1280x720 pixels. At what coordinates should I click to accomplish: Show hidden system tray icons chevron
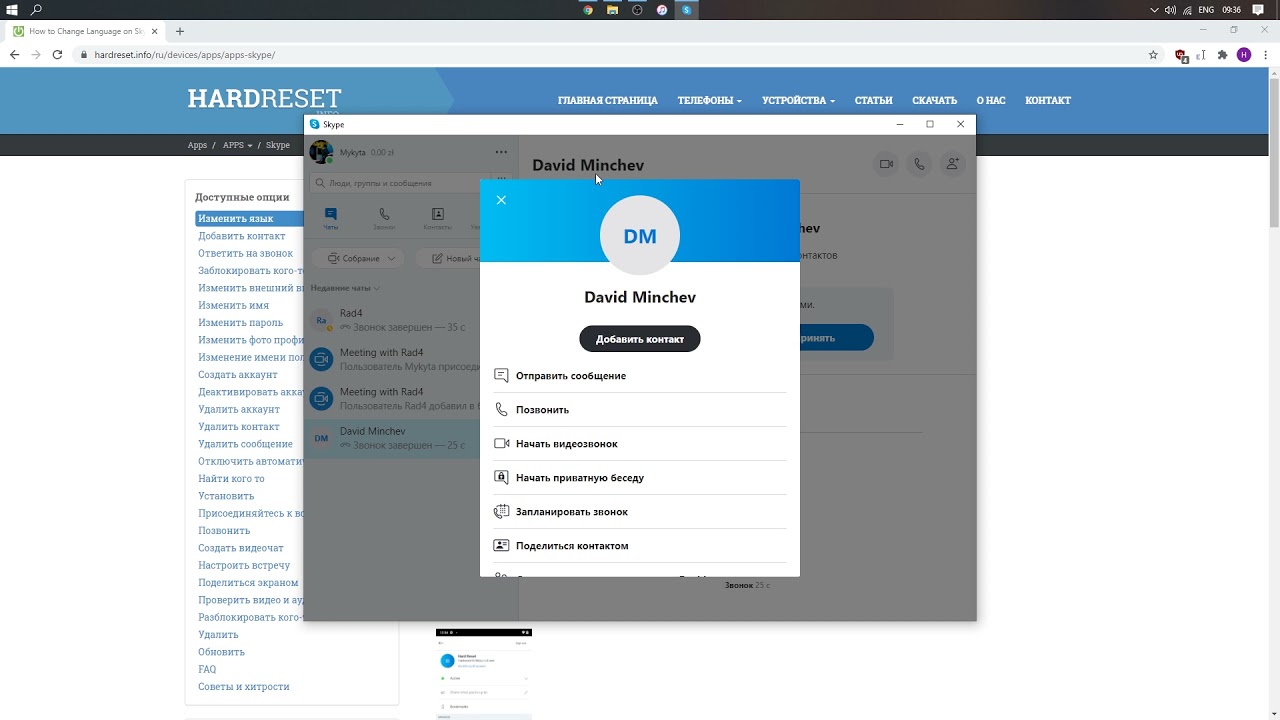[x=1155, y=10]
